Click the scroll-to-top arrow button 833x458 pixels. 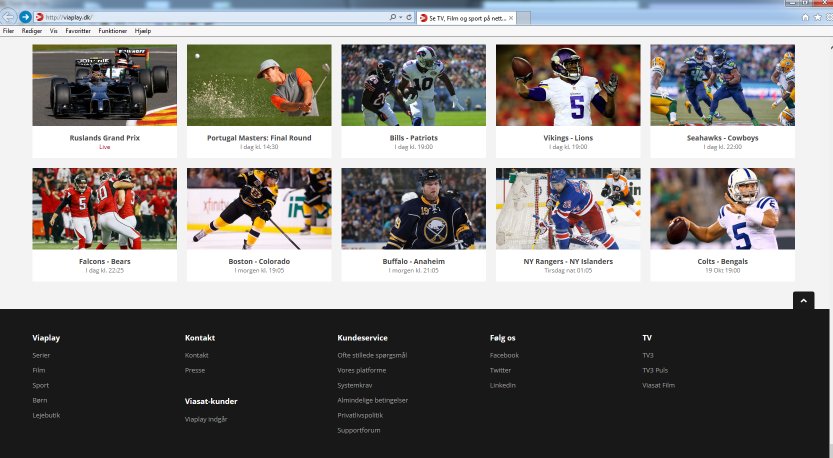tap(803, 300)
